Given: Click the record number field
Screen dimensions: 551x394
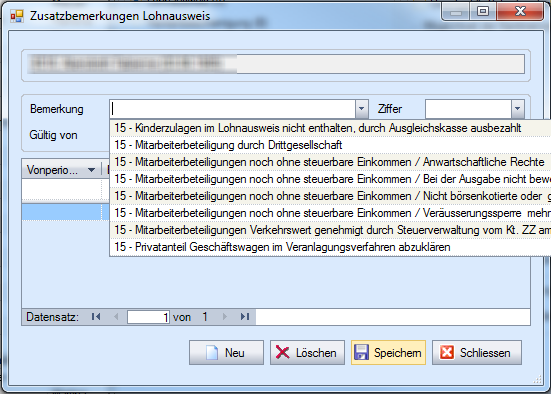Looking at the screenshot, I should pos(148,317).
